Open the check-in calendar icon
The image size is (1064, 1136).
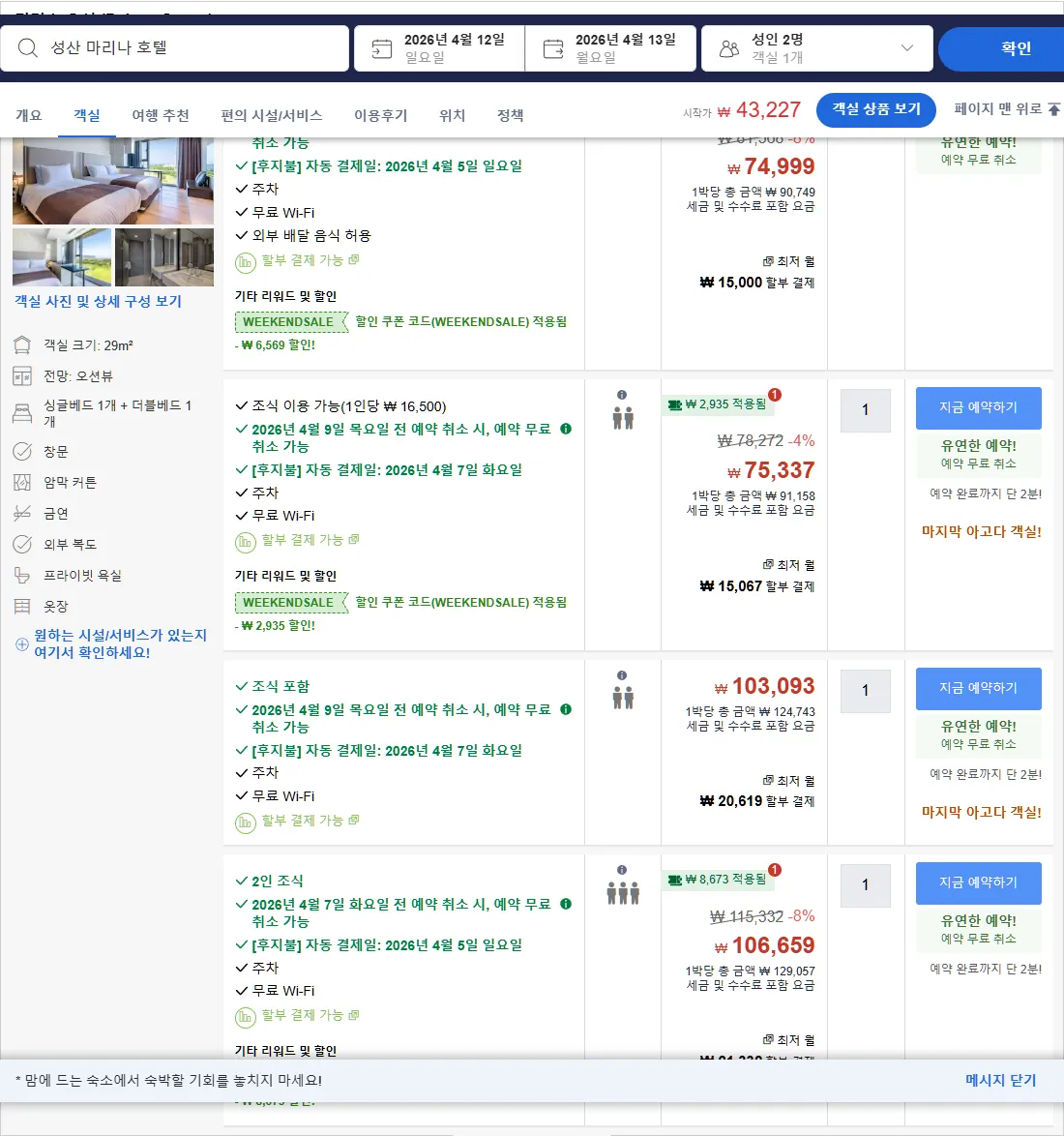pos(382,48)
